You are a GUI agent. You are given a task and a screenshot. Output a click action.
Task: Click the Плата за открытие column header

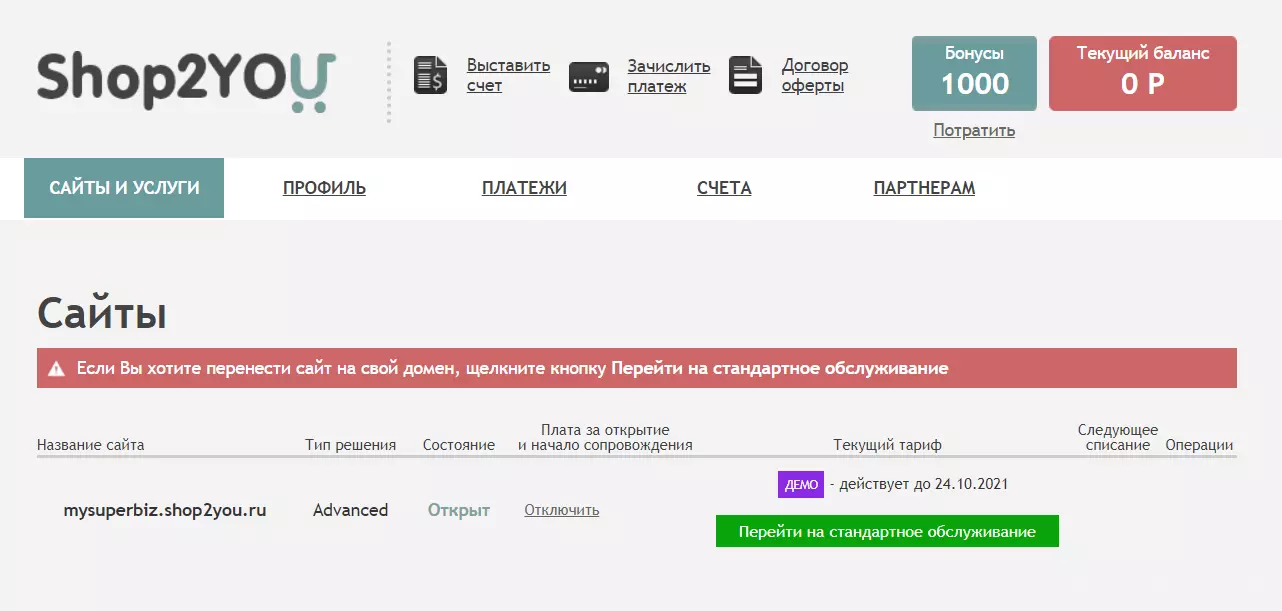(x=605, y=437)
